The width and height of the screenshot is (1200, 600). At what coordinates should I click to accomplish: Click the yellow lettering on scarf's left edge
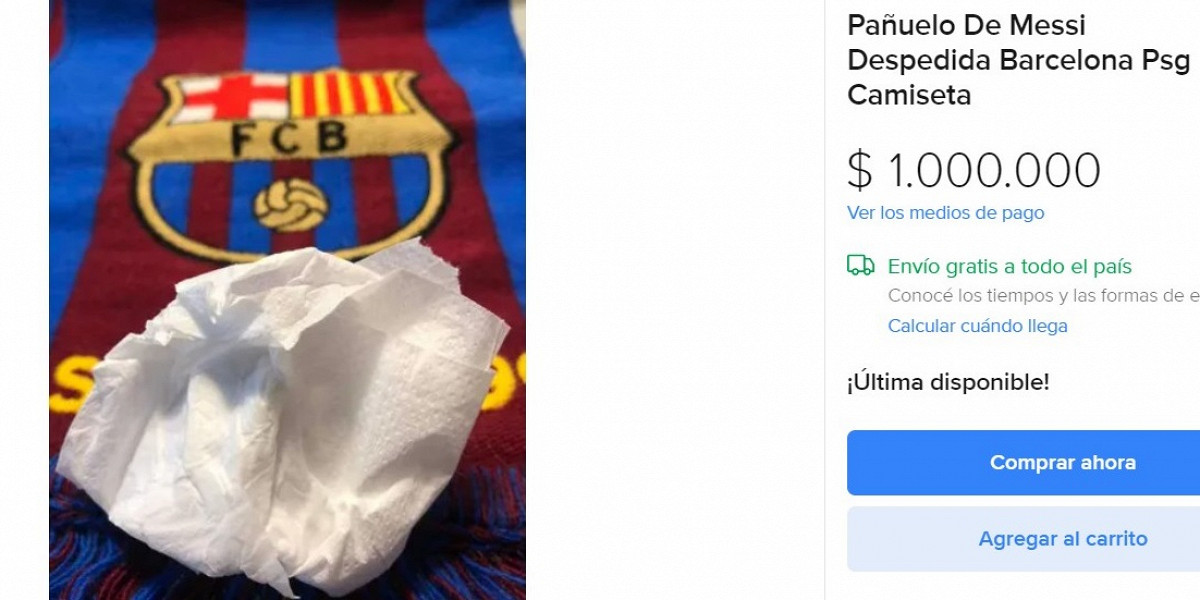pos(63,385)
